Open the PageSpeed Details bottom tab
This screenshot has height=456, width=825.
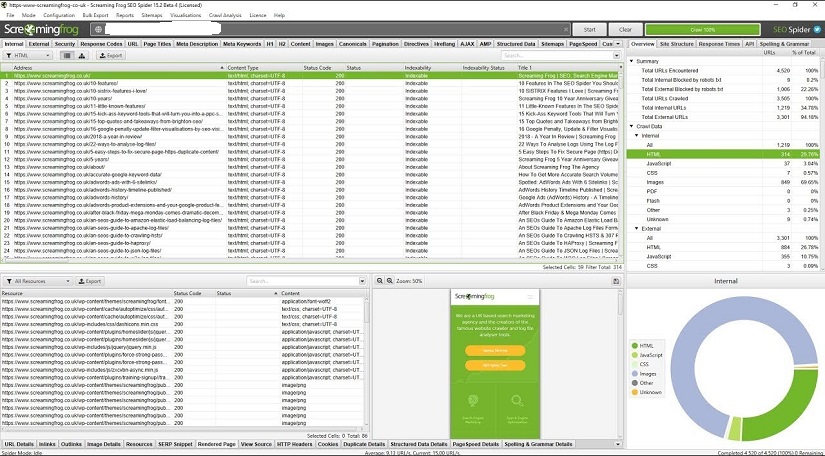coord(476,444)
